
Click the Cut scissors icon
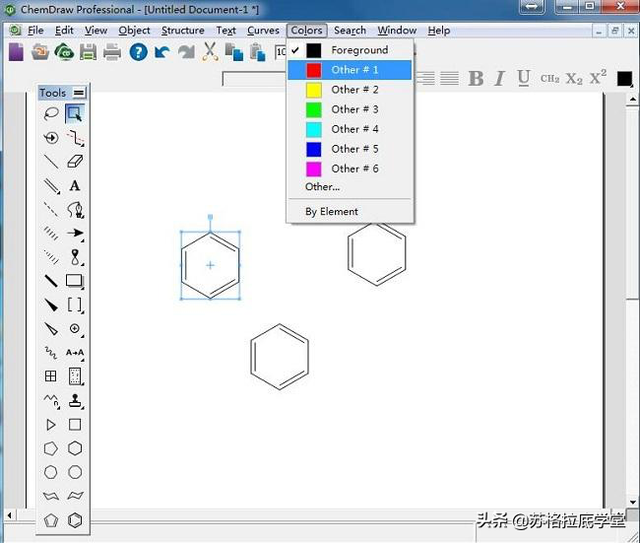pyautogui.click(x=210, y=52)
